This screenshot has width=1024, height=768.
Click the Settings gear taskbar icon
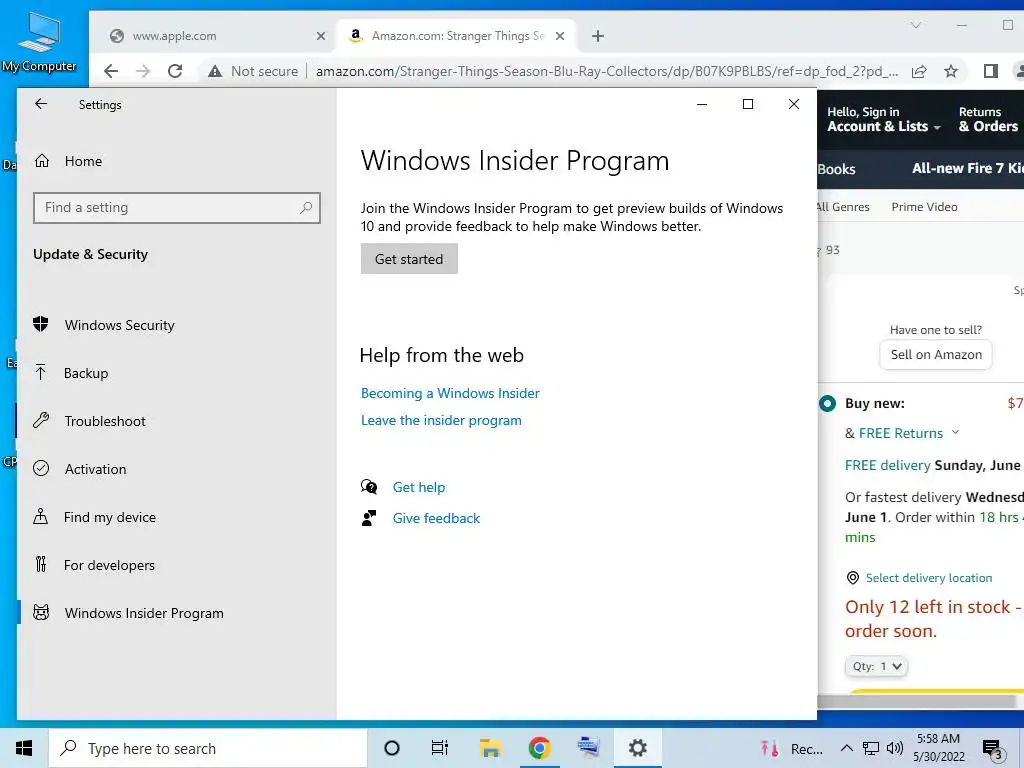pos(637,748)
